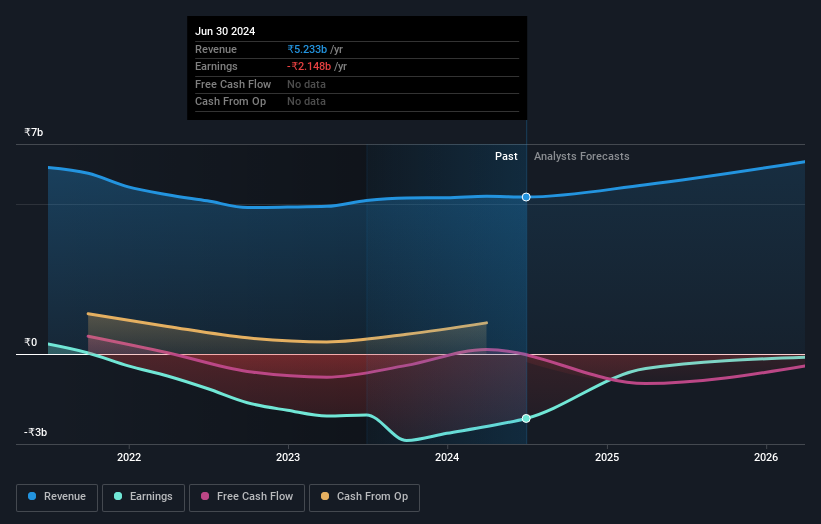Toggle the Revenue legend button

(57, 497)
